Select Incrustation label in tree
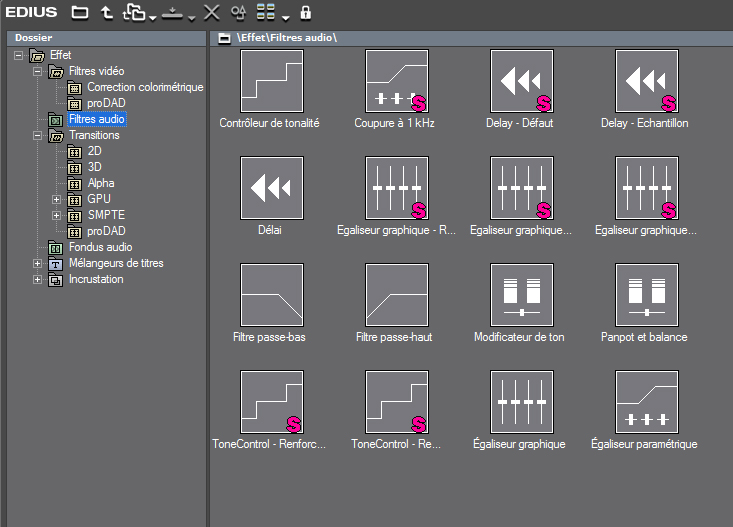733x527 pixels. point(96,279)
